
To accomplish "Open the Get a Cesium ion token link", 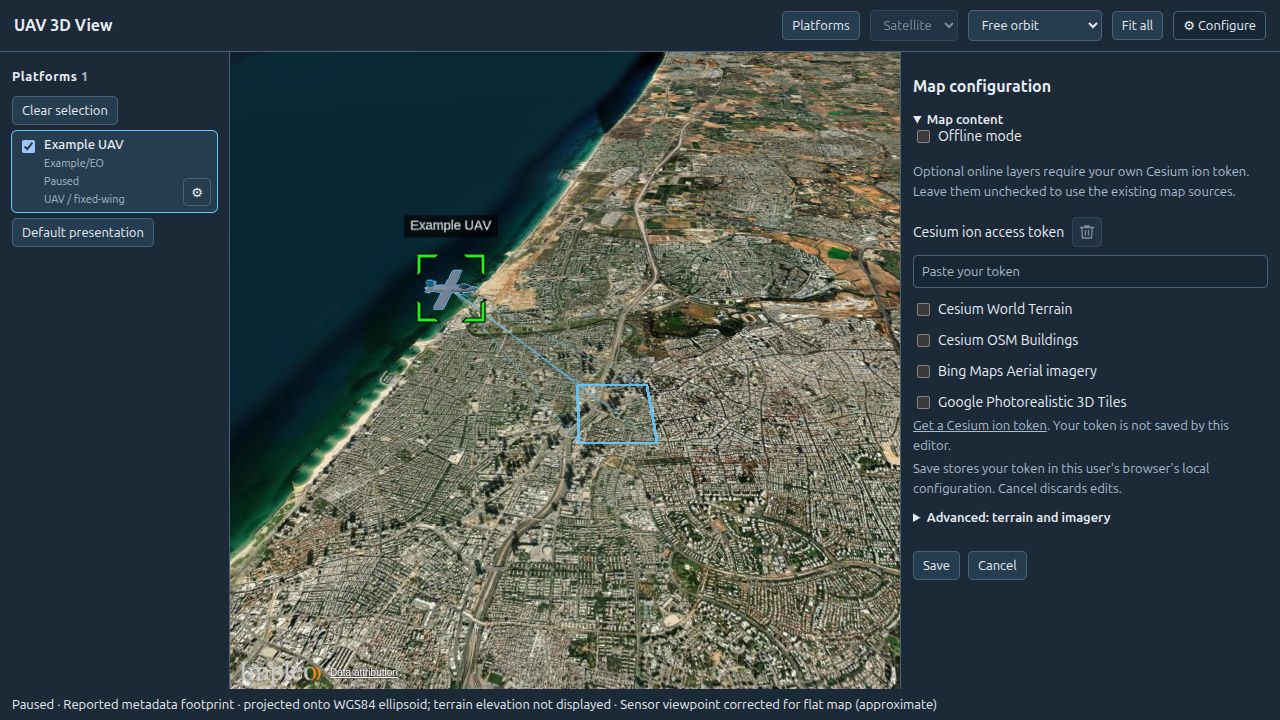I will click(x=980, y=426).
